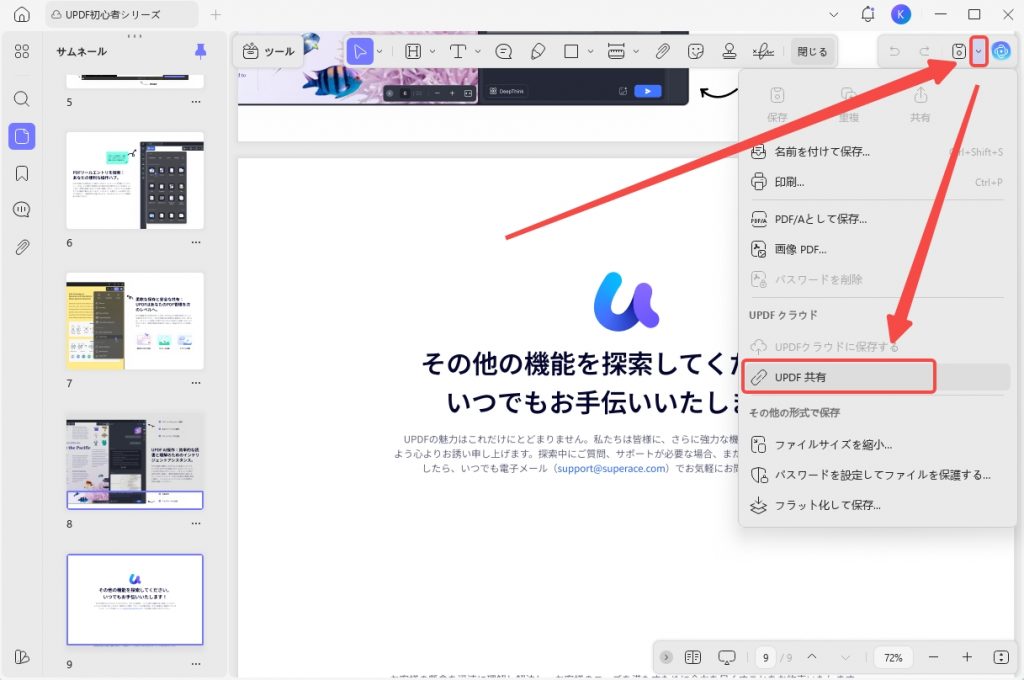
Task: Toggle two-page reading view icon
Action: (x=693, y=657)
